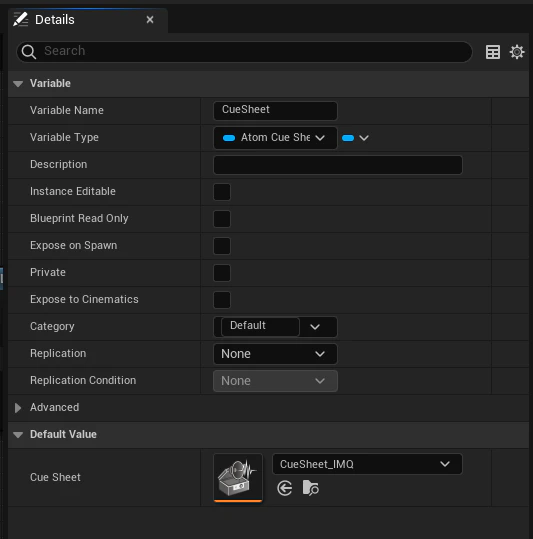533x539 pixels.
Task: Toggle the Blueprint Read Only checkbox
Action: (222, 219)
